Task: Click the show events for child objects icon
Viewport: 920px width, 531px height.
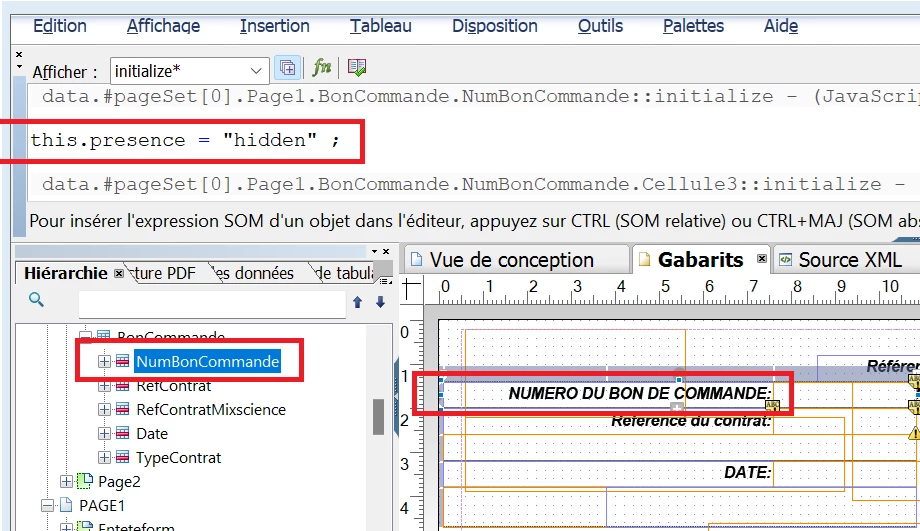Action: tap(288, 68)
